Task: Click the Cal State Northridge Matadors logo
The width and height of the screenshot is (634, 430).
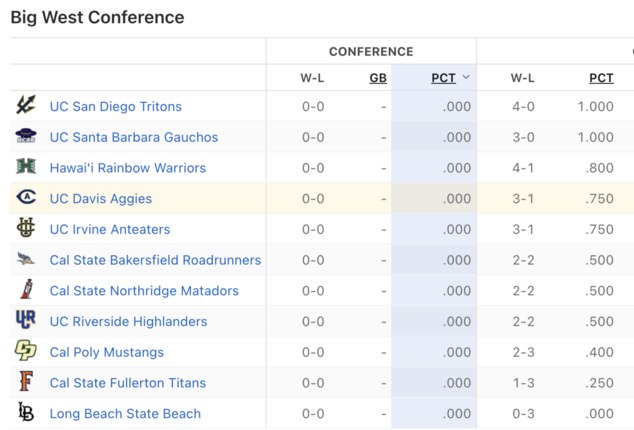Action: click(26, 291)
